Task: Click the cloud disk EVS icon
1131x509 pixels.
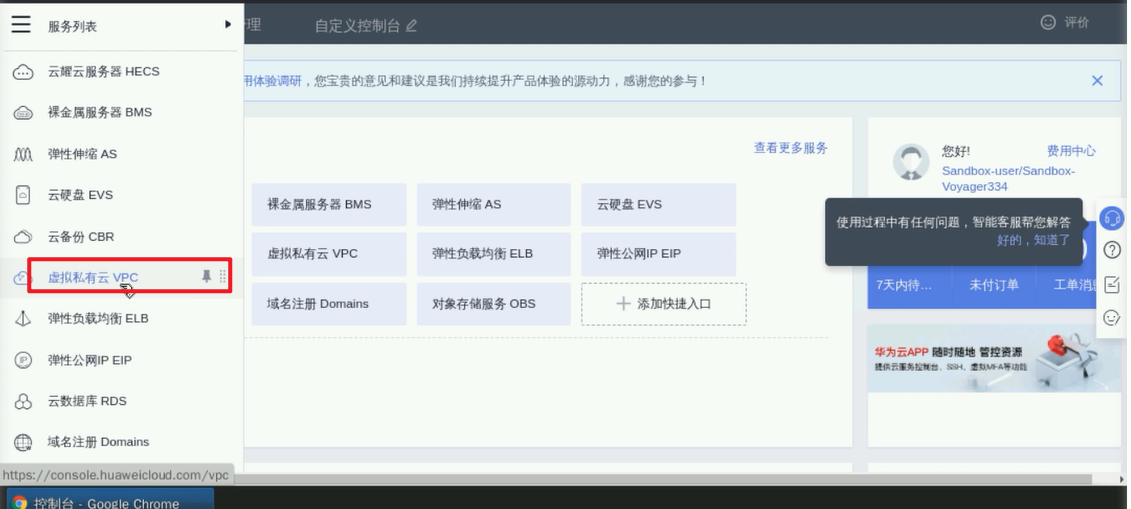Action: pos(23,195)
